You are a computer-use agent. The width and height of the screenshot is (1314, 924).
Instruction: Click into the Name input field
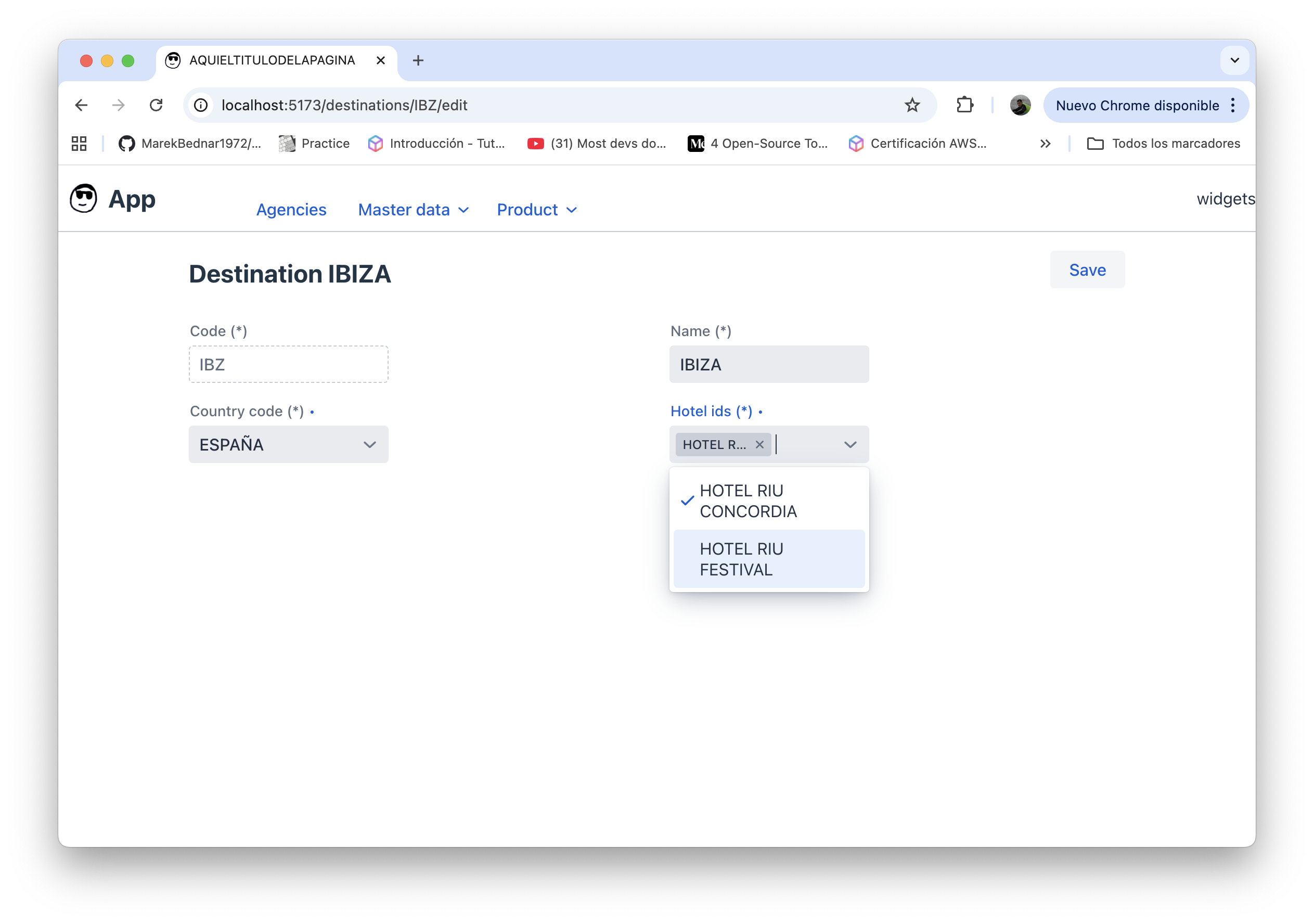click(769, 365)
